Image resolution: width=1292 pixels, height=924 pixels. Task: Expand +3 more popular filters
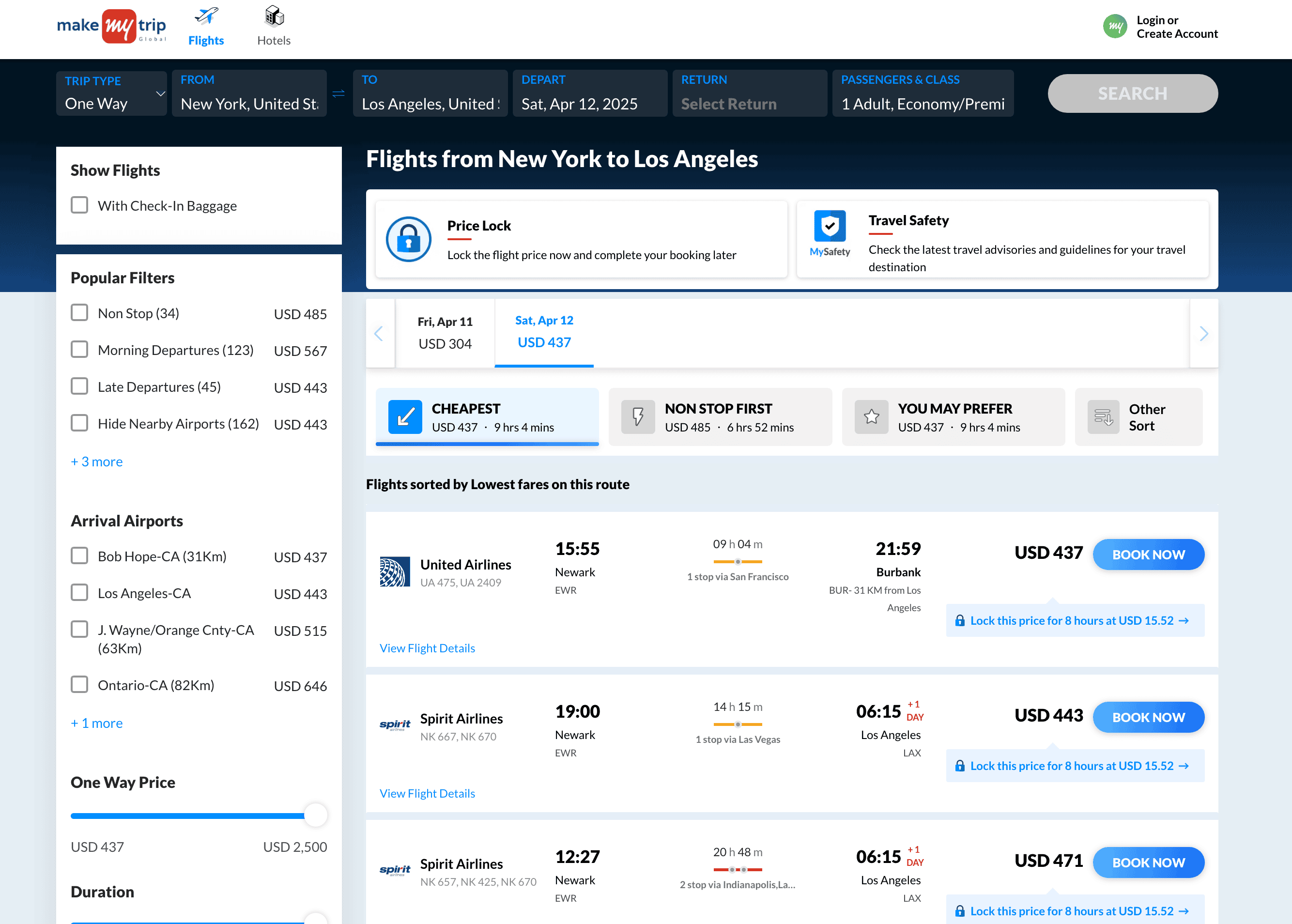coord(97,462)
